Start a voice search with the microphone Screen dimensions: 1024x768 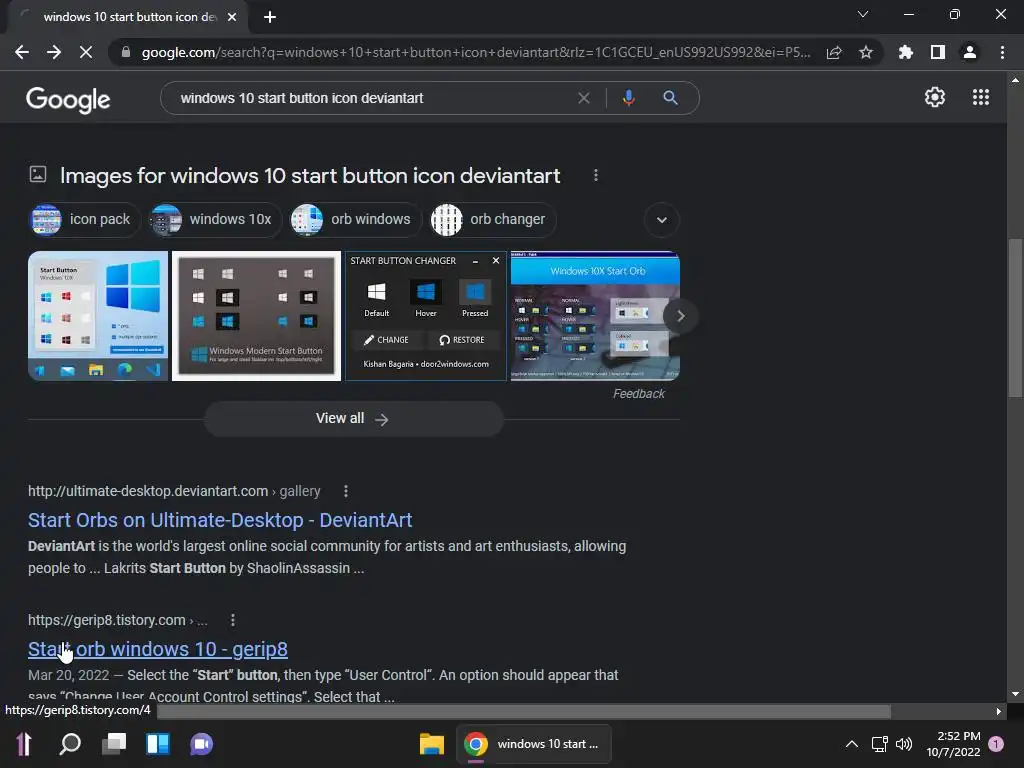(x=628, y=98)
